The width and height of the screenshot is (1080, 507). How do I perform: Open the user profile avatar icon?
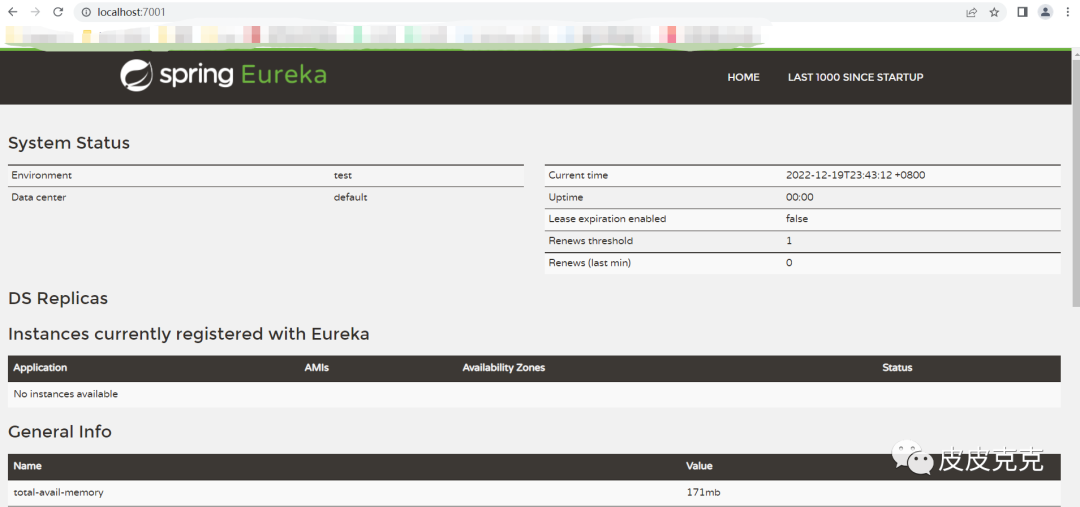pyautogui.click(x=1046, y=12)
